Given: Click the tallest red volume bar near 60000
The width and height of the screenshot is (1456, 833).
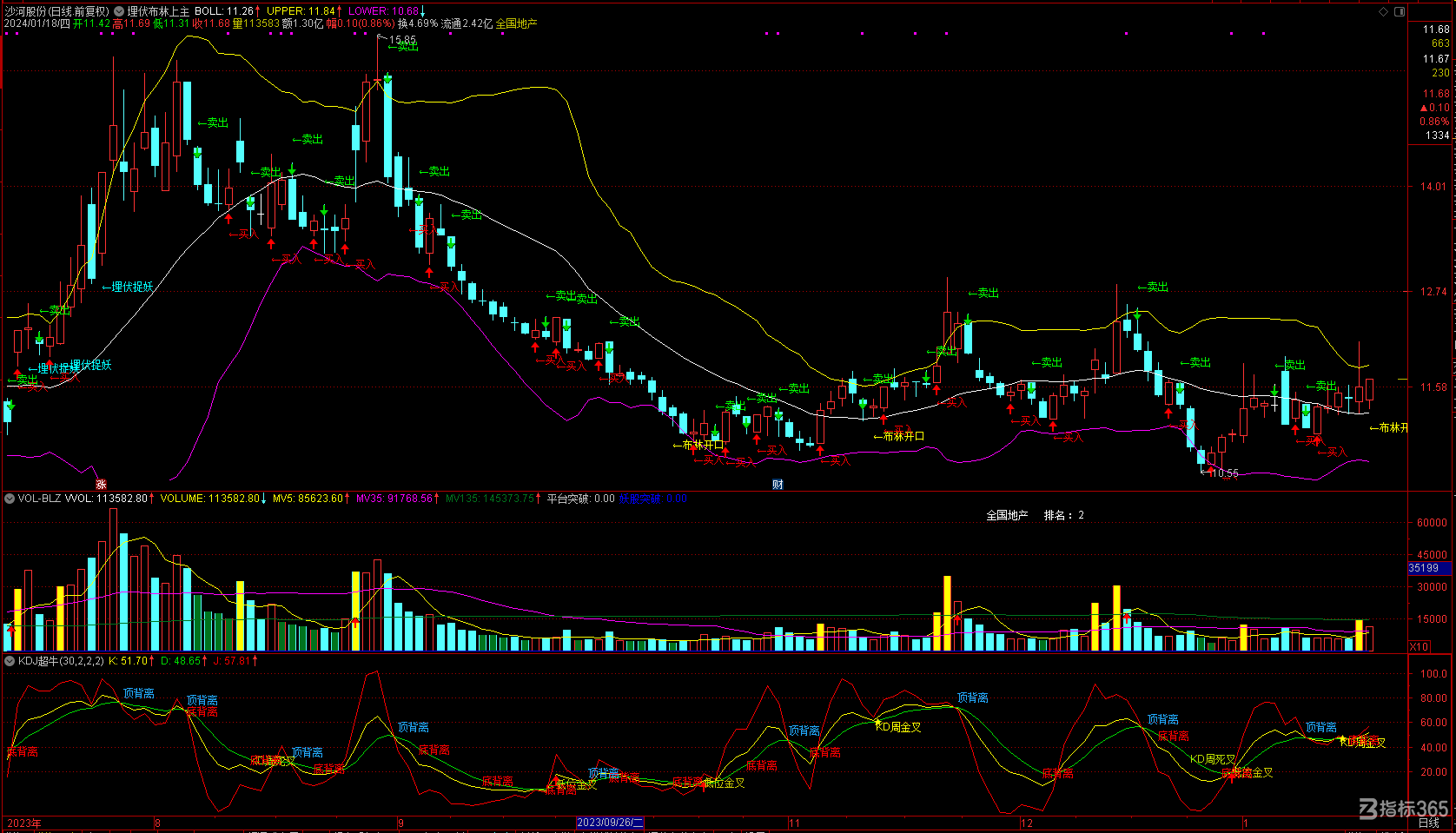Looking at the screenshot, I should [113, 579].
